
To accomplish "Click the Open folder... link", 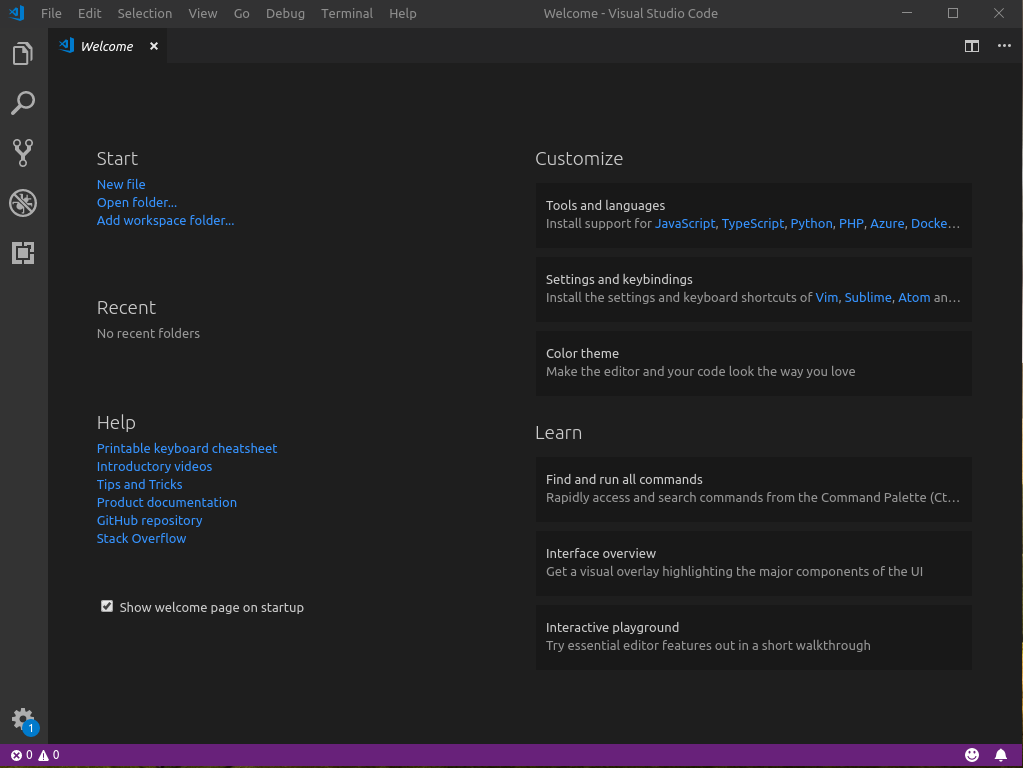I will (137, 202).
